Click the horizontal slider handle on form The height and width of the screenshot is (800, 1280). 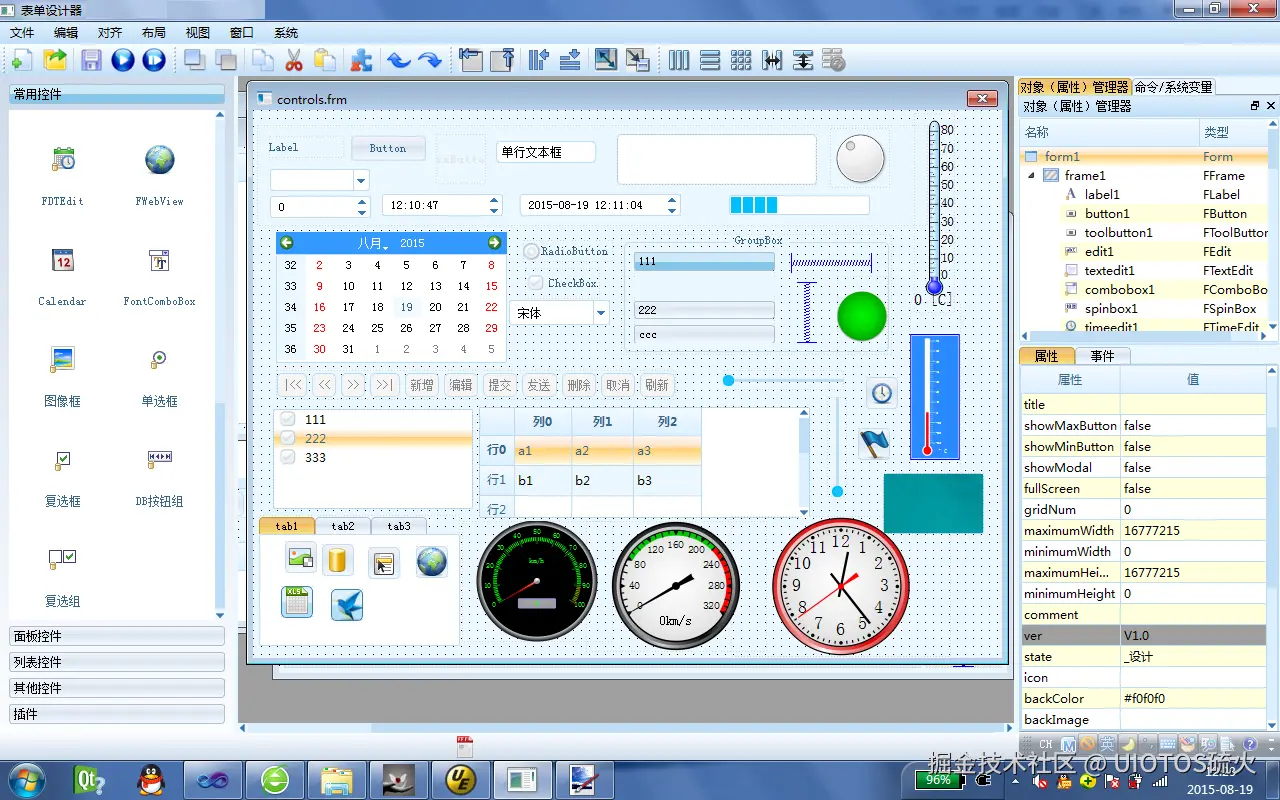tap(728, 380)
